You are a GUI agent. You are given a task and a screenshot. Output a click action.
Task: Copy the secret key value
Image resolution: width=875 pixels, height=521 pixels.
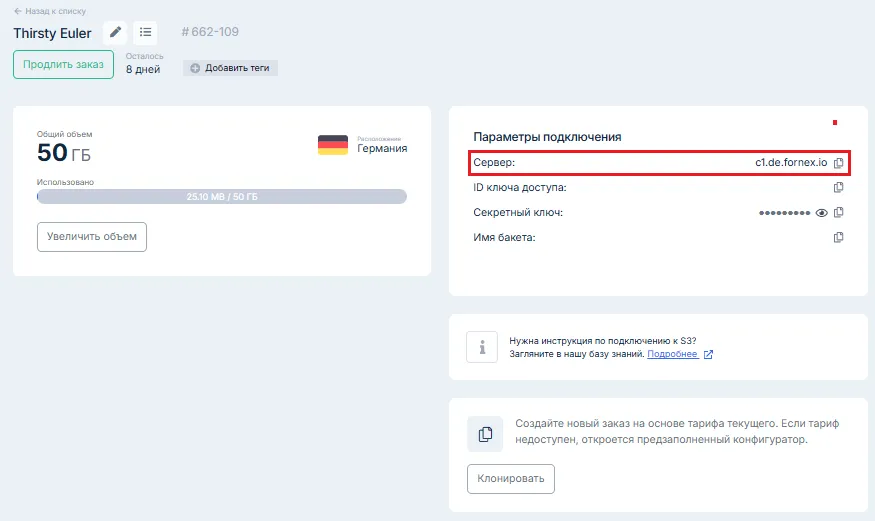click(x=839, y=212)
